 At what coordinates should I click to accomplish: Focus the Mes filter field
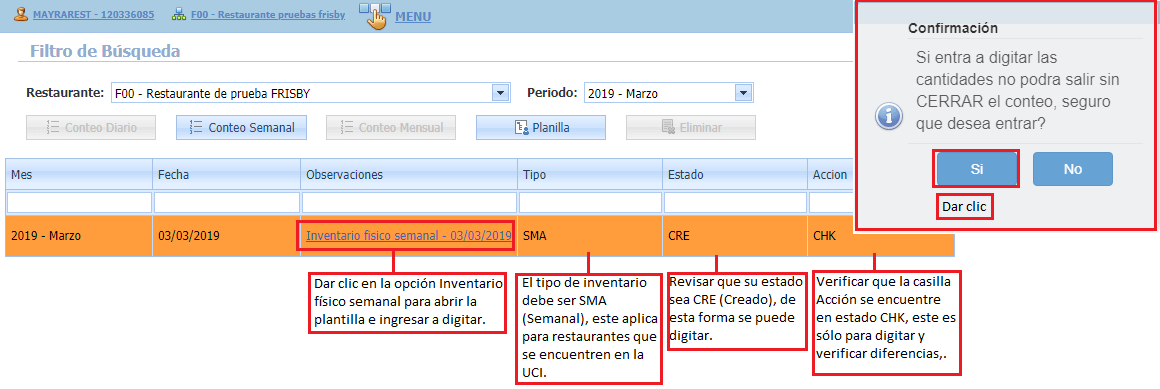[x=79, y=203]
